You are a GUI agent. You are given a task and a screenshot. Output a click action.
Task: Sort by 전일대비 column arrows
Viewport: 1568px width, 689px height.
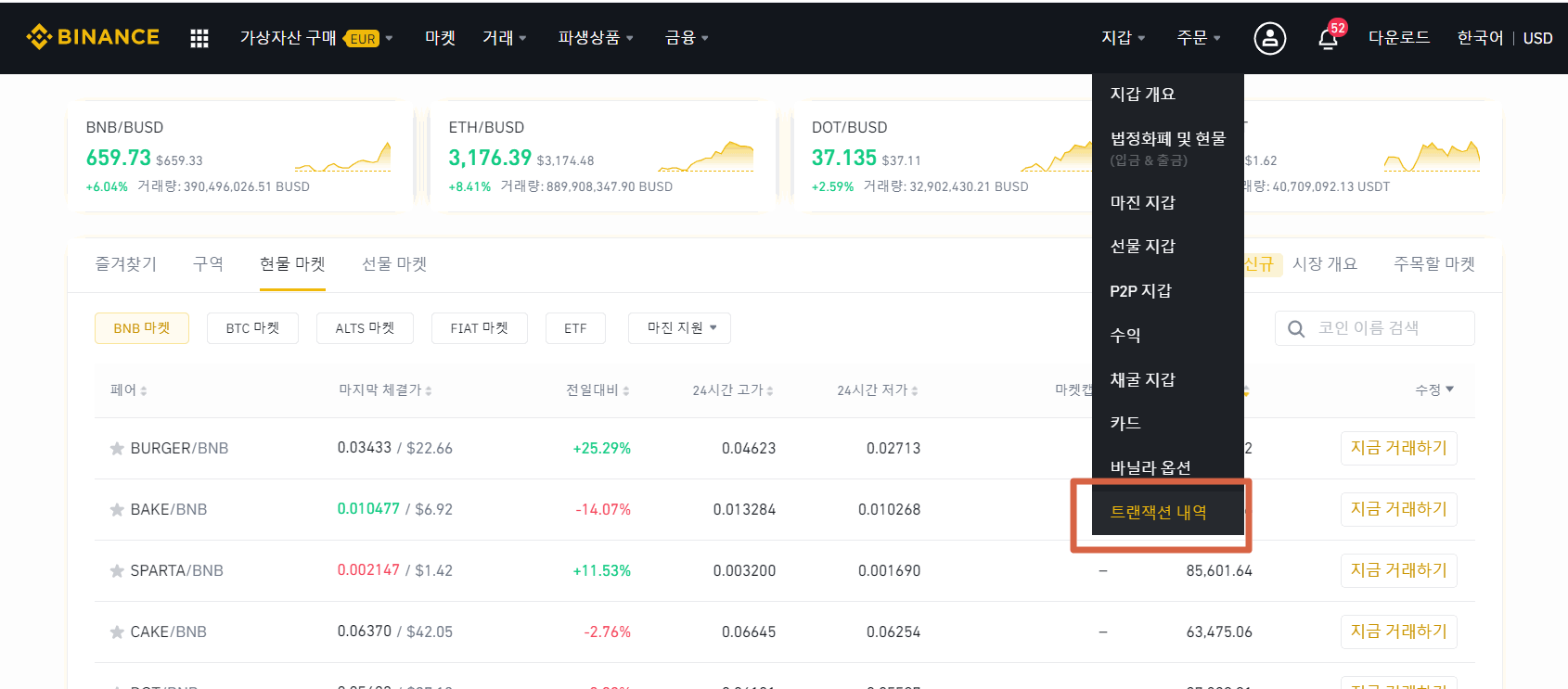point(626,390)
